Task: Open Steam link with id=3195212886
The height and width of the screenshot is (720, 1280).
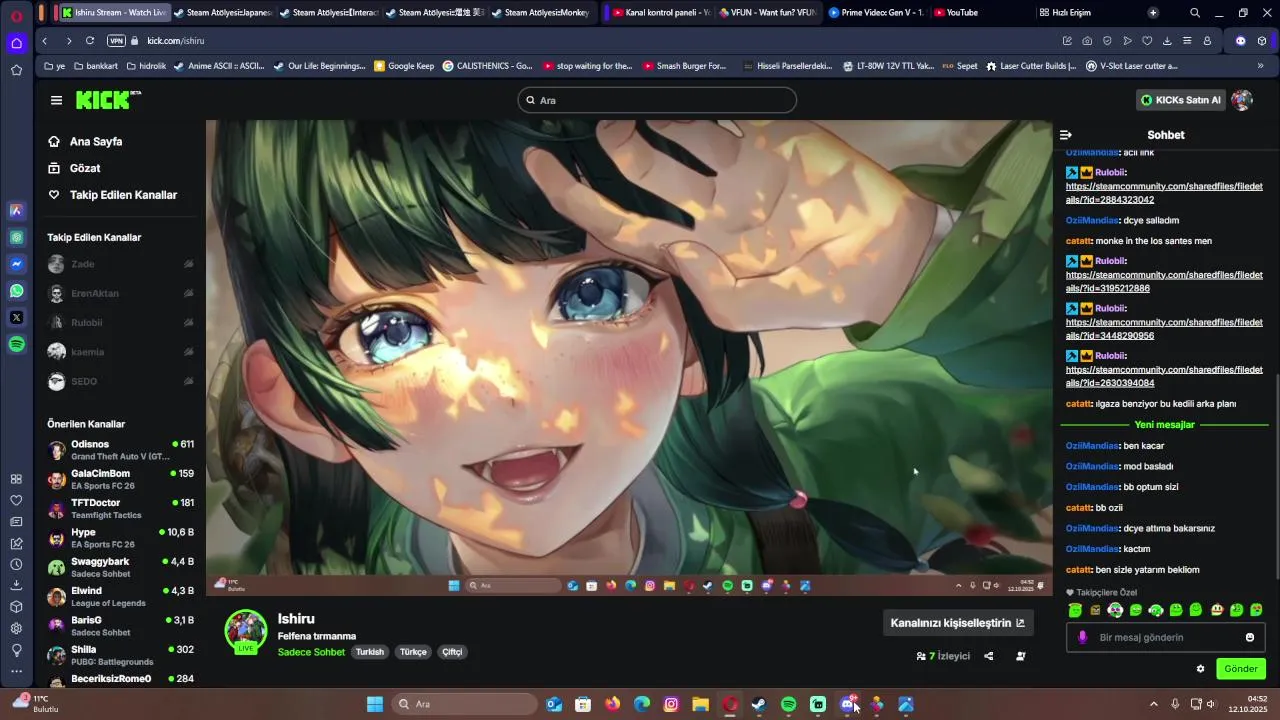Action: pos(1164,282)
